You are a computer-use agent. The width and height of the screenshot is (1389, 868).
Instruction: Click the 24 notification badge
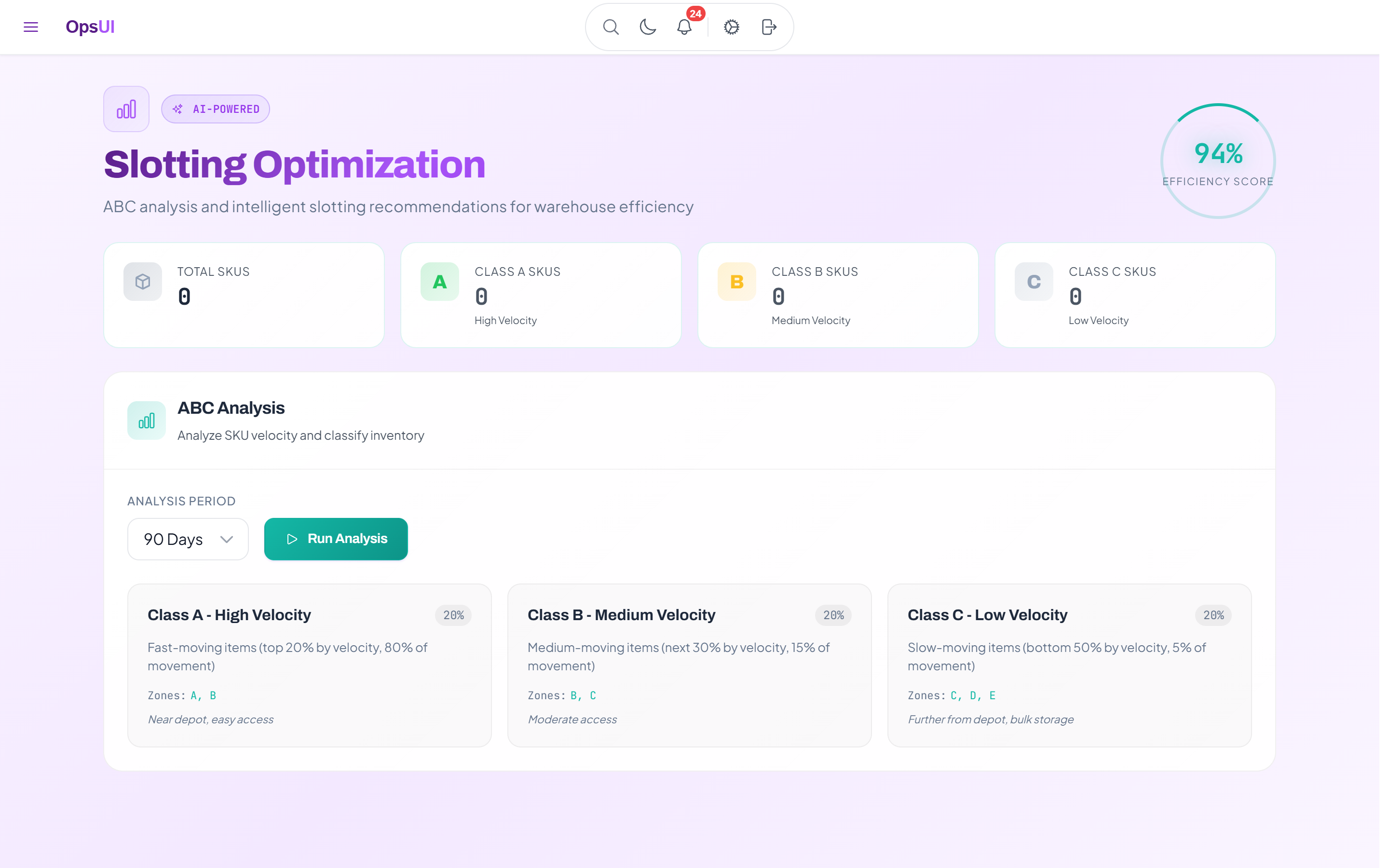[x=695, y=14]
